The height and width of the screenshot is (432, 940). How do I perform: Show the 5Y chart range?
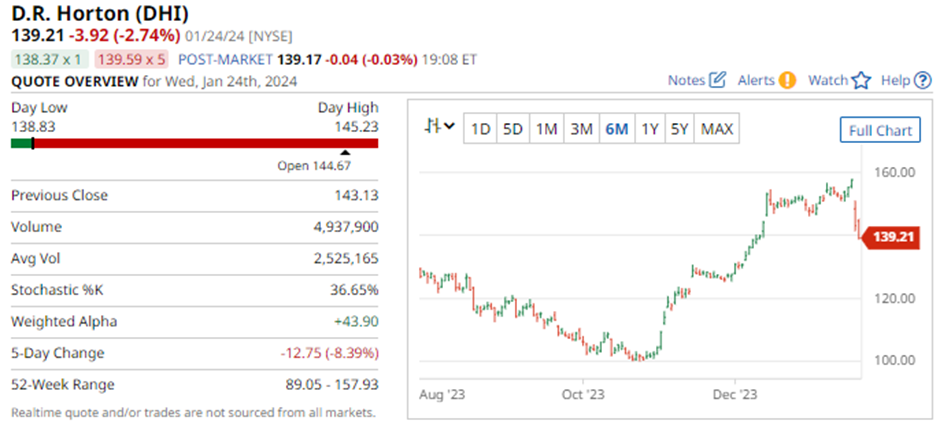click(x=680, y=129)
